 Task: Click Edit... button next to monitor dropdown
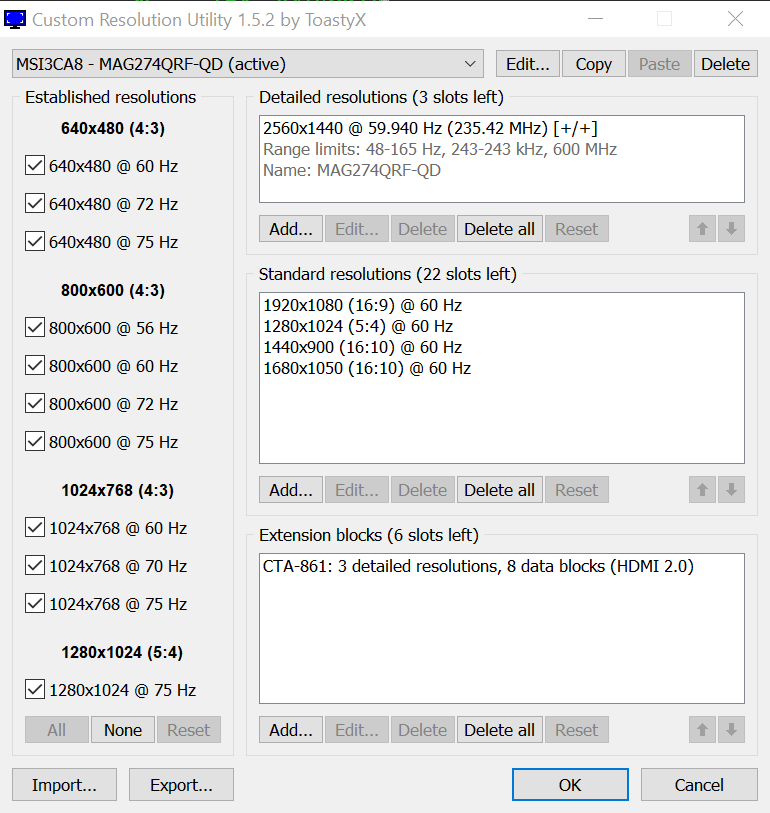527,64
